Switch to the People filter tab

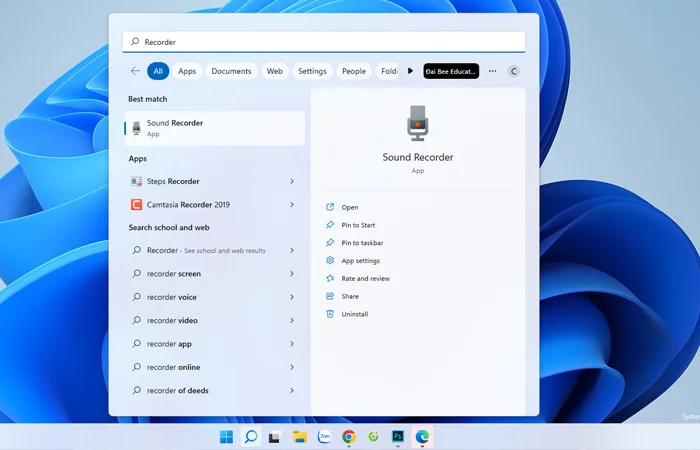(x=354, y=71)
